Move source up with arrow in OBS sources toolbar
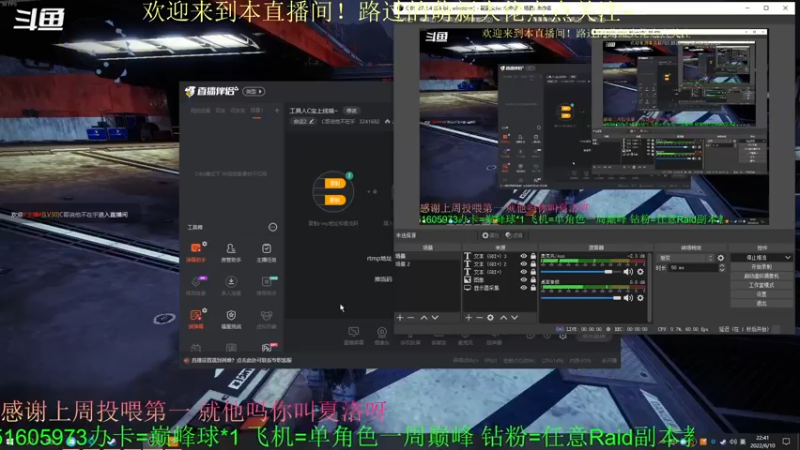Image resolution: width=800 pixels, height=450 pixels. pyautogui.click(x=504, y=317)
